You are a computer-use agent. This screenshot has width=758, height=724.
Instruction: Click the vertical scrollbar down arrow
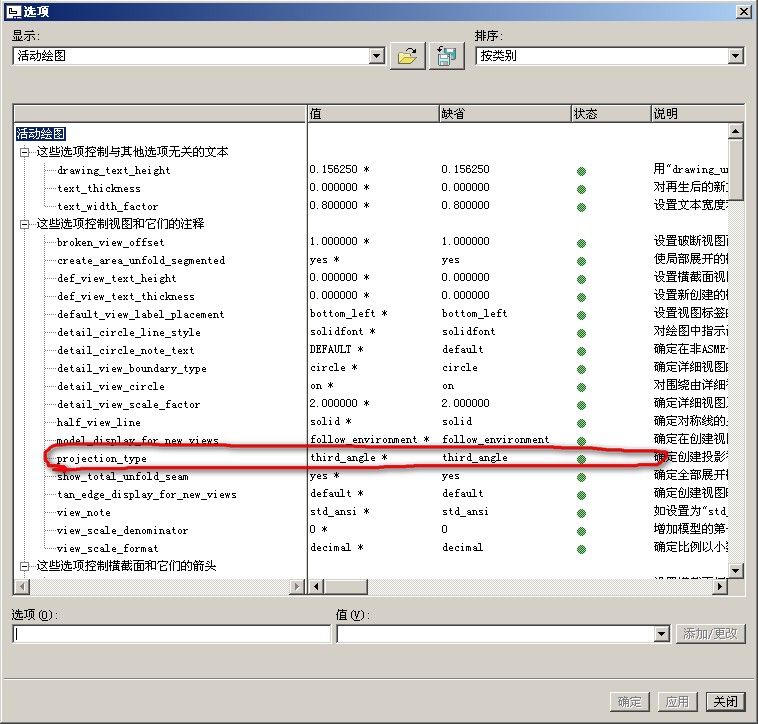click(735, 571)
